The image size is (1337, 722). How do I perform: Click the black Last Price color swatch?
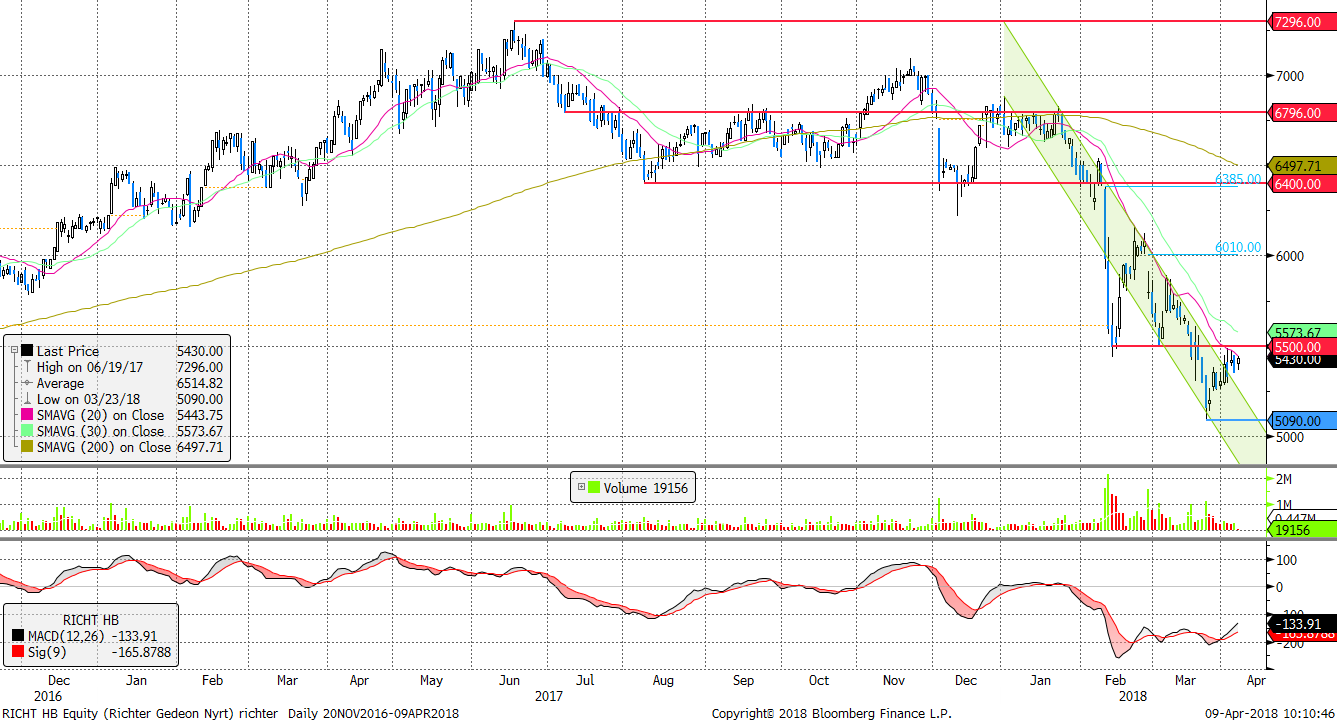27,351
